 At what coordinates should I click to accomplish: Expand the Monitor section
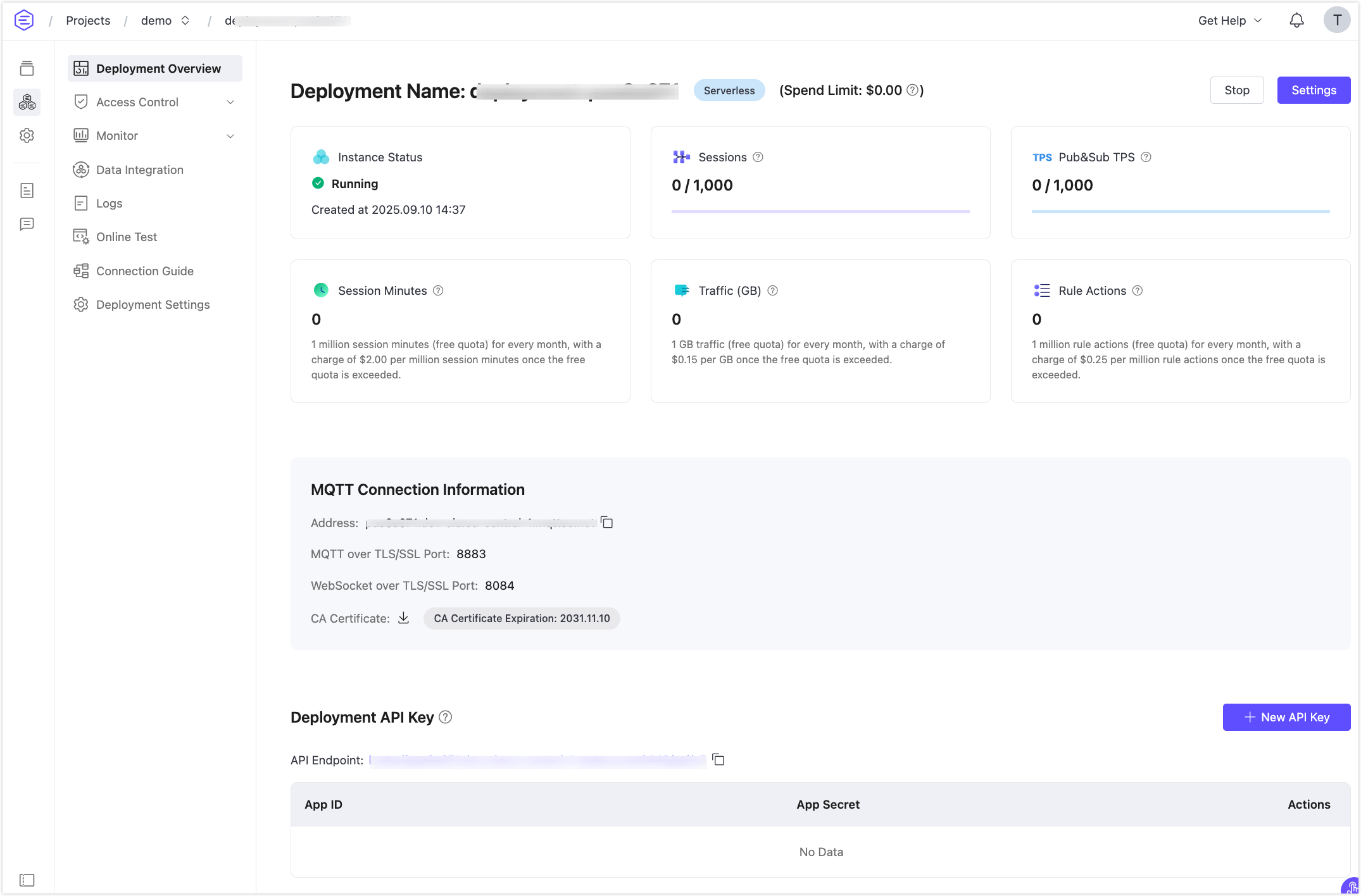click(230, 135)
